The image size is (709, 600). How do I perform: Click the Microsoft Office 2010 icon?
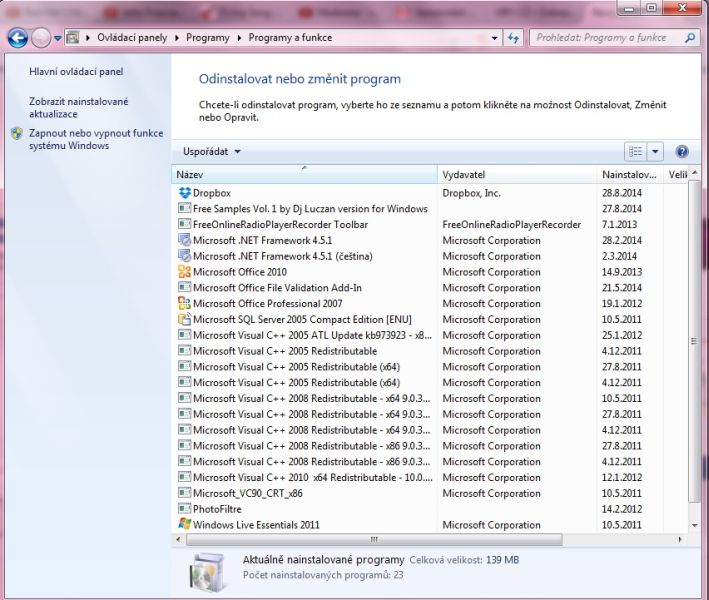184,272
